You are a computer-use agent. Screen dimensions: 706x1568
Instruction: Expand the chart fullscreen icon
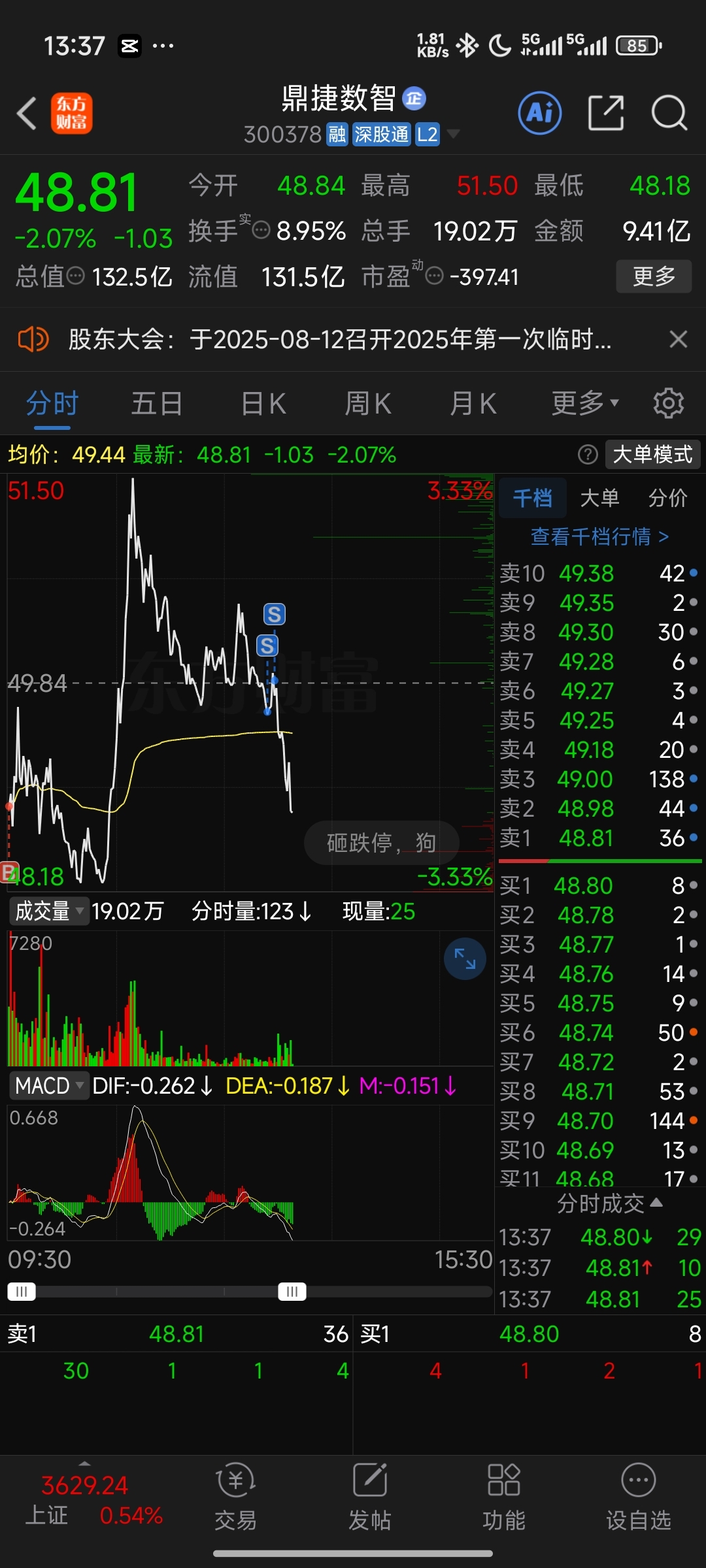click(465, 959)
